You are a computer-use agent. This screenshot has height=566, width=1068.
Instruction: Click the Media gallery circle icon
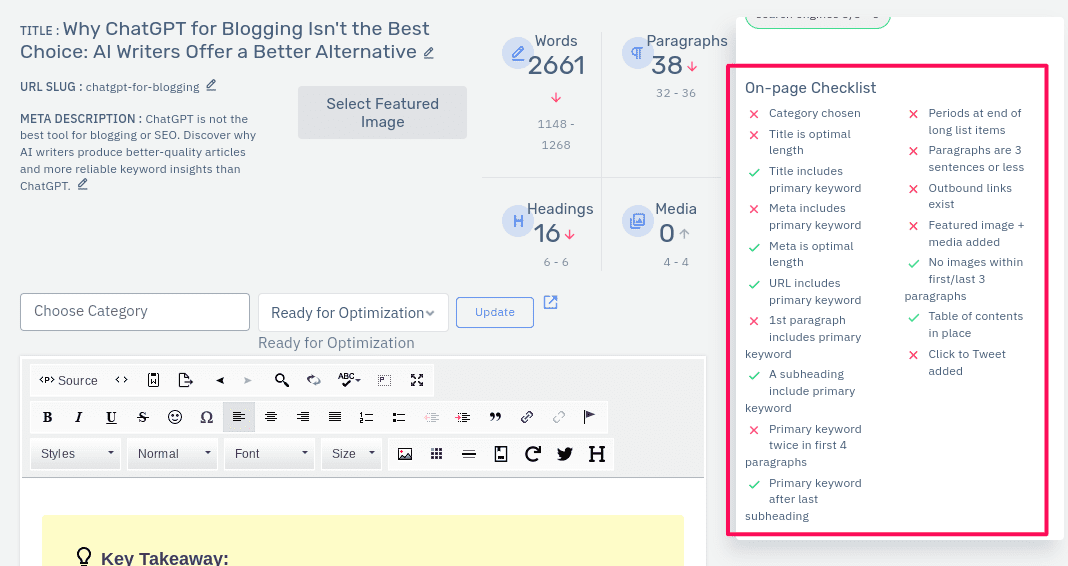click(638, 221)
